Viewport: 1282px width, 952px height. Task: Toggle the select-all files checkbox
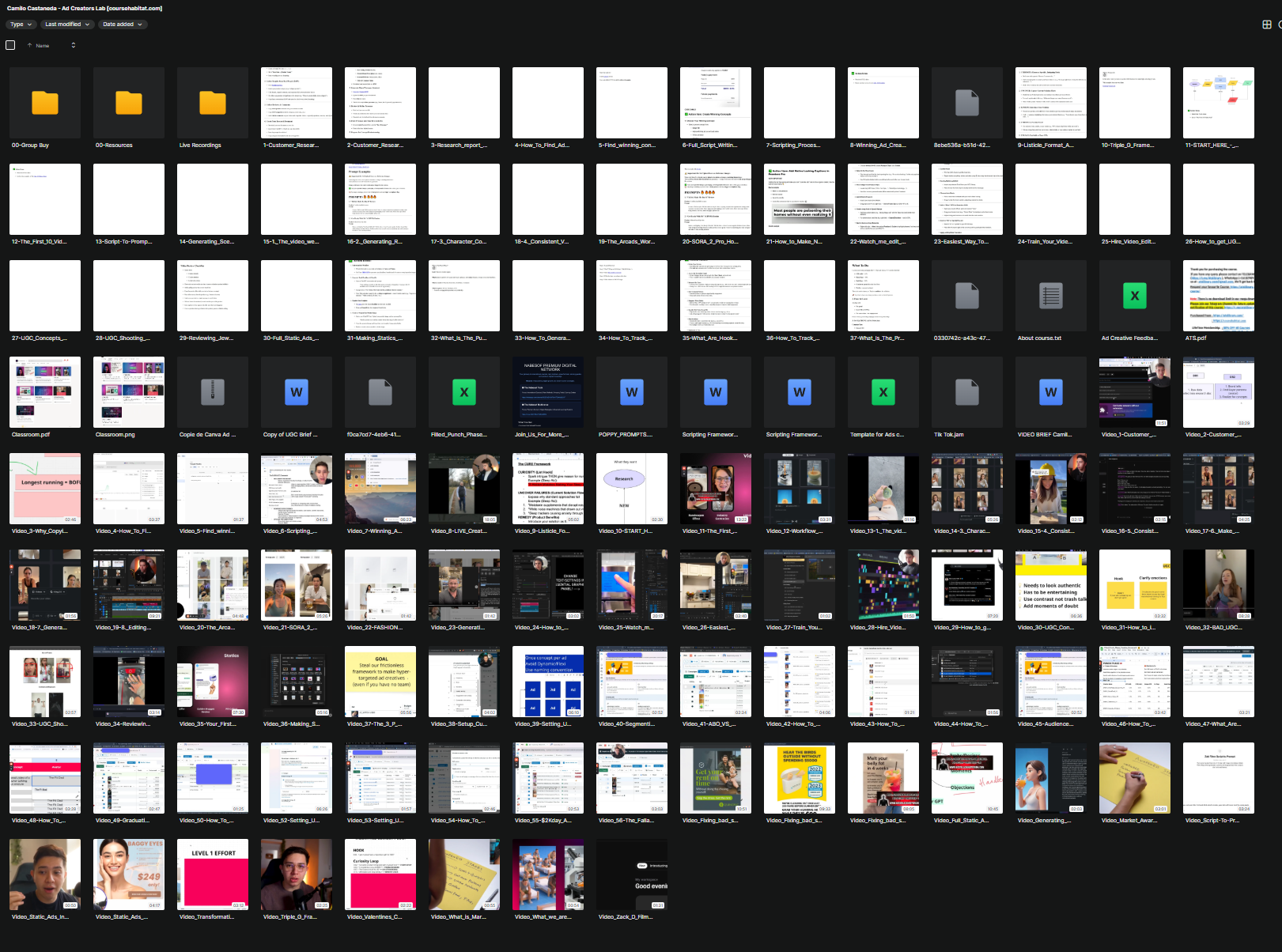pos(10,45)
